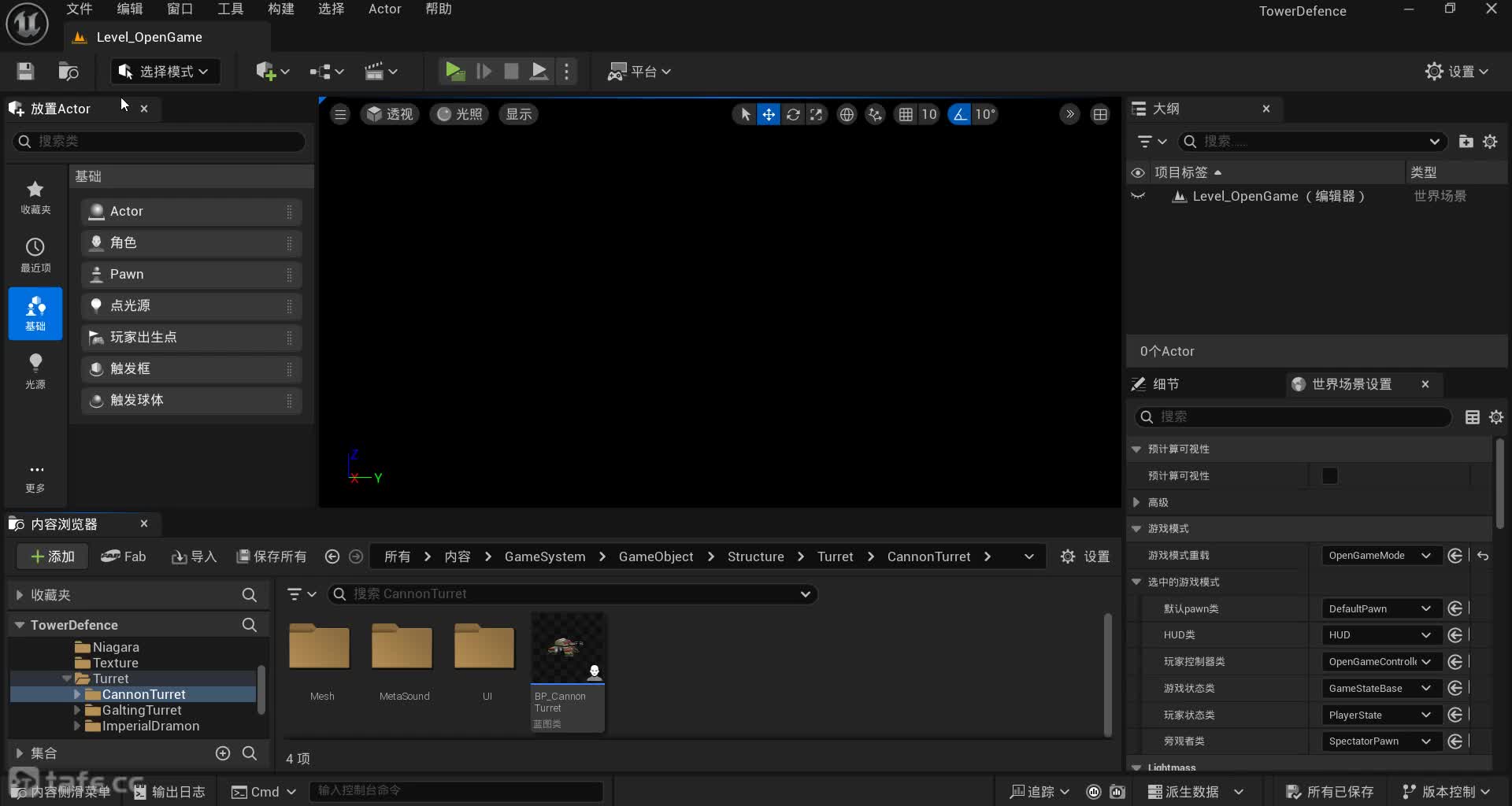This screenshot has height=806, width=1512.
Task: Click the green Play button in toolbar
Action: [x=454, y=72]
